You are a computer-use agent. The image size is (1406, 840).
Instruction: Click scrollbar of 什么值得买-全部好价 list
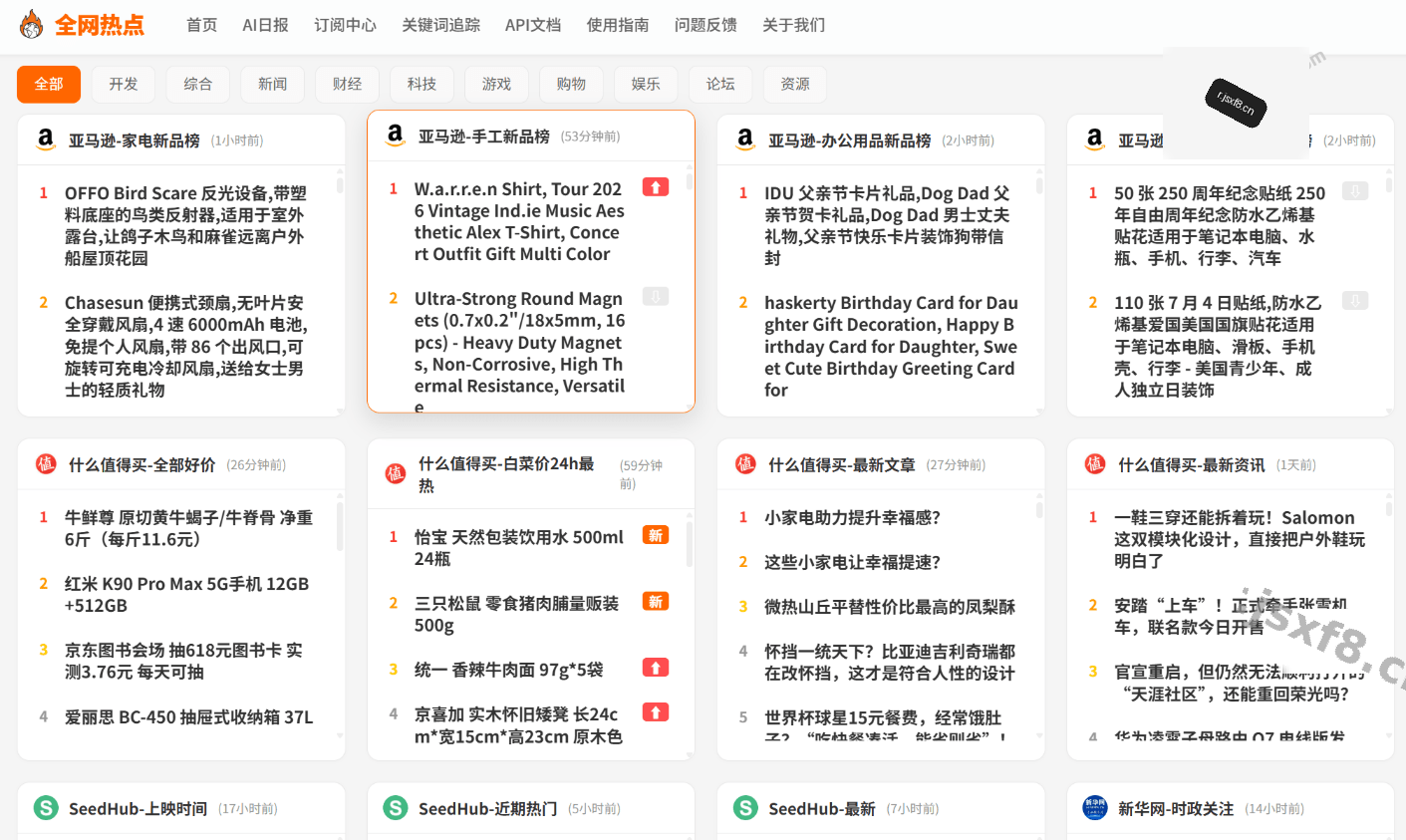pyautogui.click(x=339, y=526)
